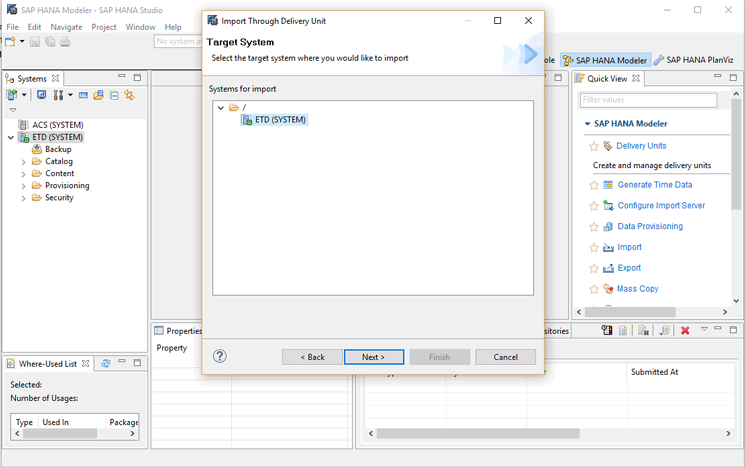Collapse the SAP HANA Modeler section in Quick View

click(587, 124)
